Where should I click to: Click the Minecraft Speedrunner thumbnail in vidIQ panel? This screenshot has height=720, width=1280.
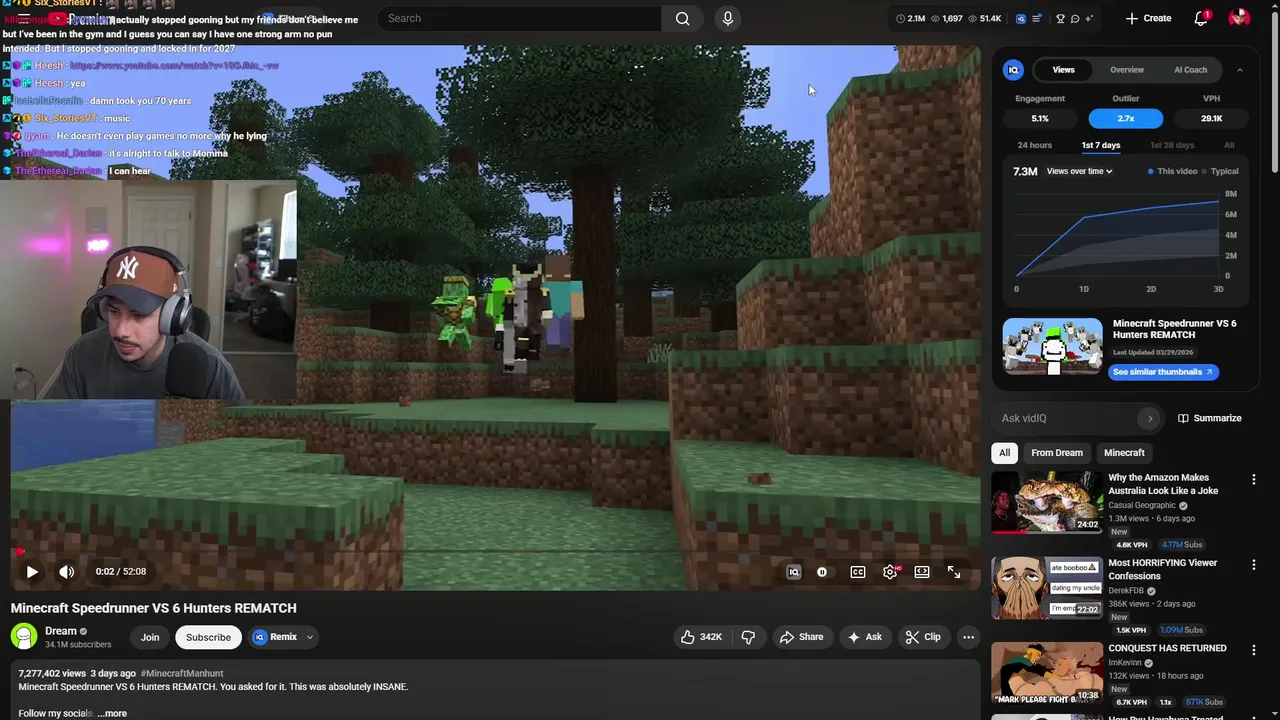coord(1052,347)
